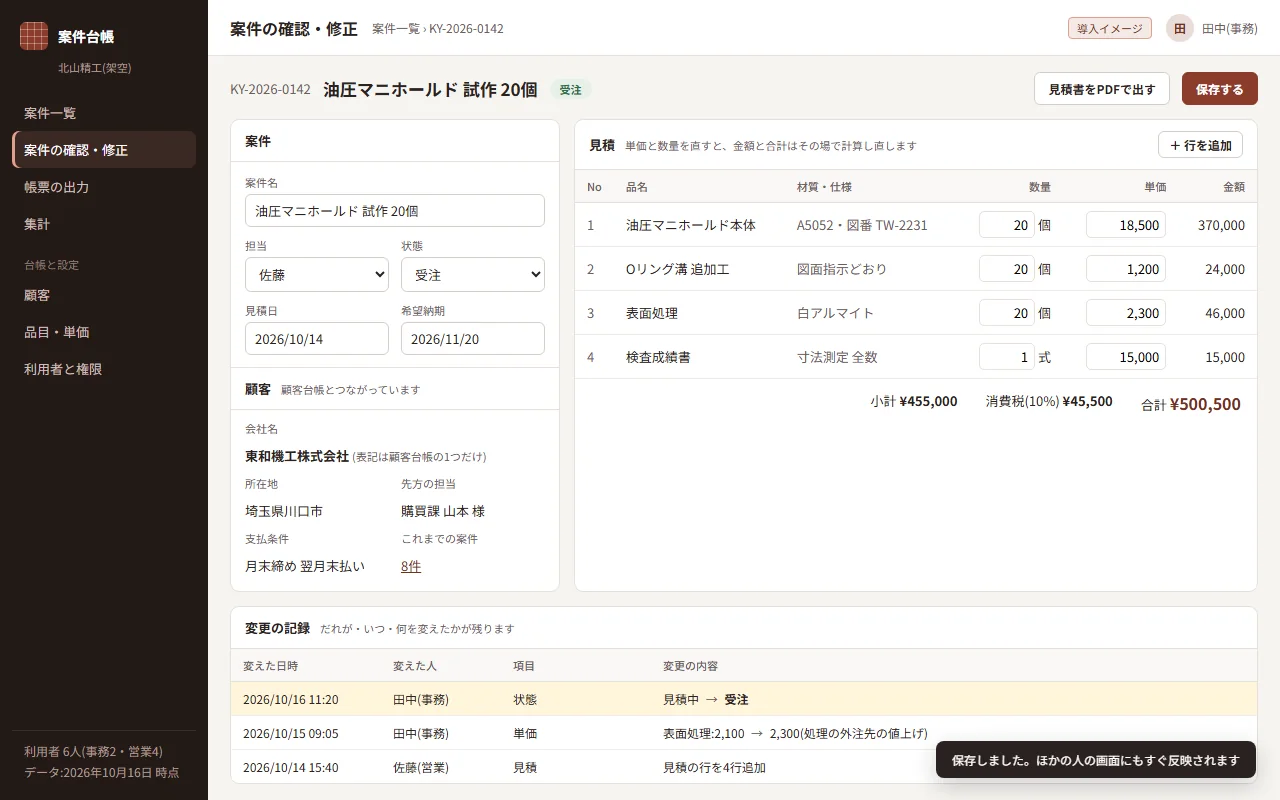Add a row with ＋ 行を追加

pyautogui.click(x=1200, y=145)
